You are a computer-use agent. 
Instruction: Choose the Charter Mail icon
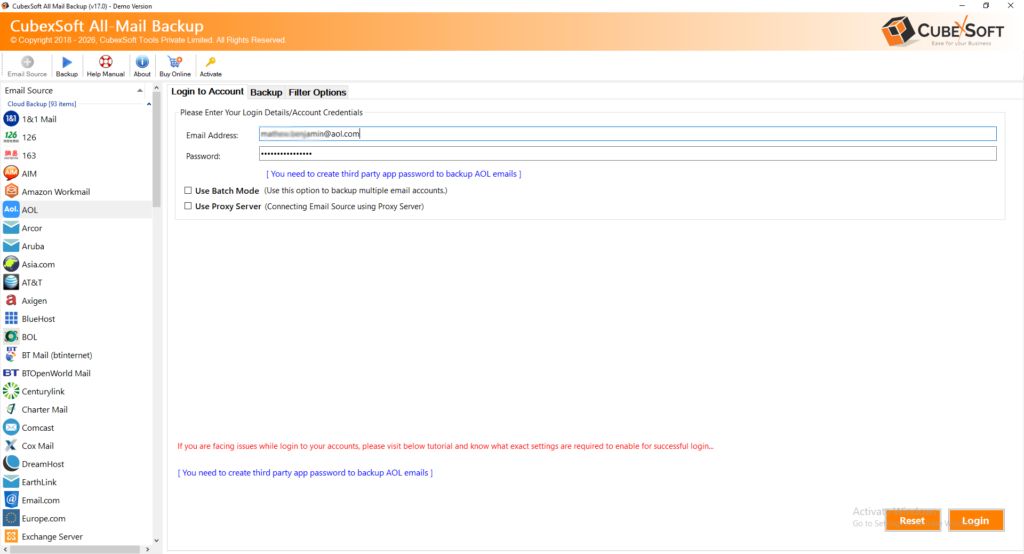tap(11, 409)
